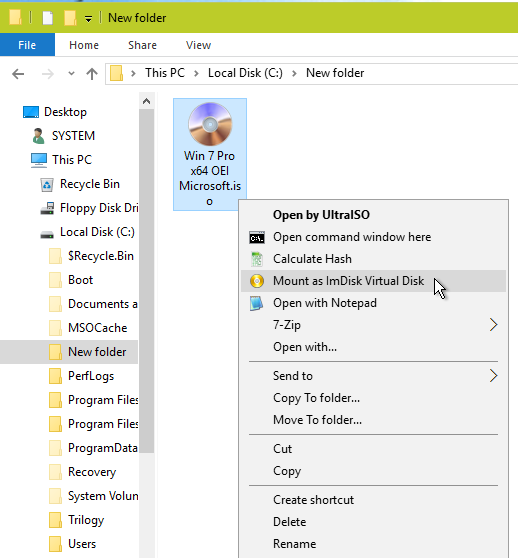Open the File ribbon tab
518x558 pixels.
[27, 45]
